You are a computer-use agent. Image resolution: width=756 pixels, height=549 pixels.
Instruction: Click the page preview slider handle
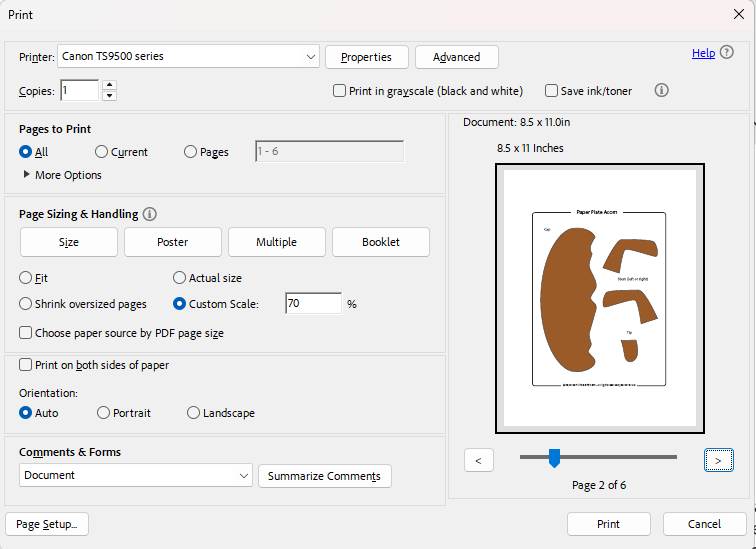coord(554,458)
